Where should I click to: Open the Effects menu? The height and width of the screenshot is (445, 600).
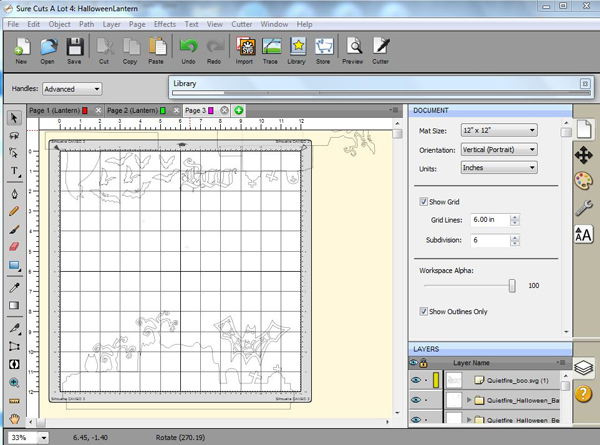tap(163, 22)
